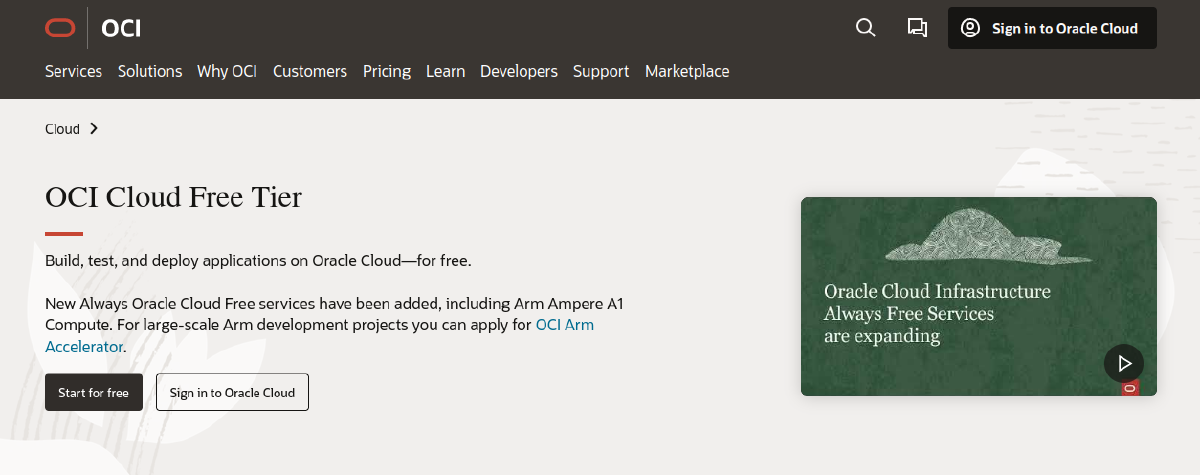Click the outlined Sign in to Oracle Cloud button

point(232,392)
